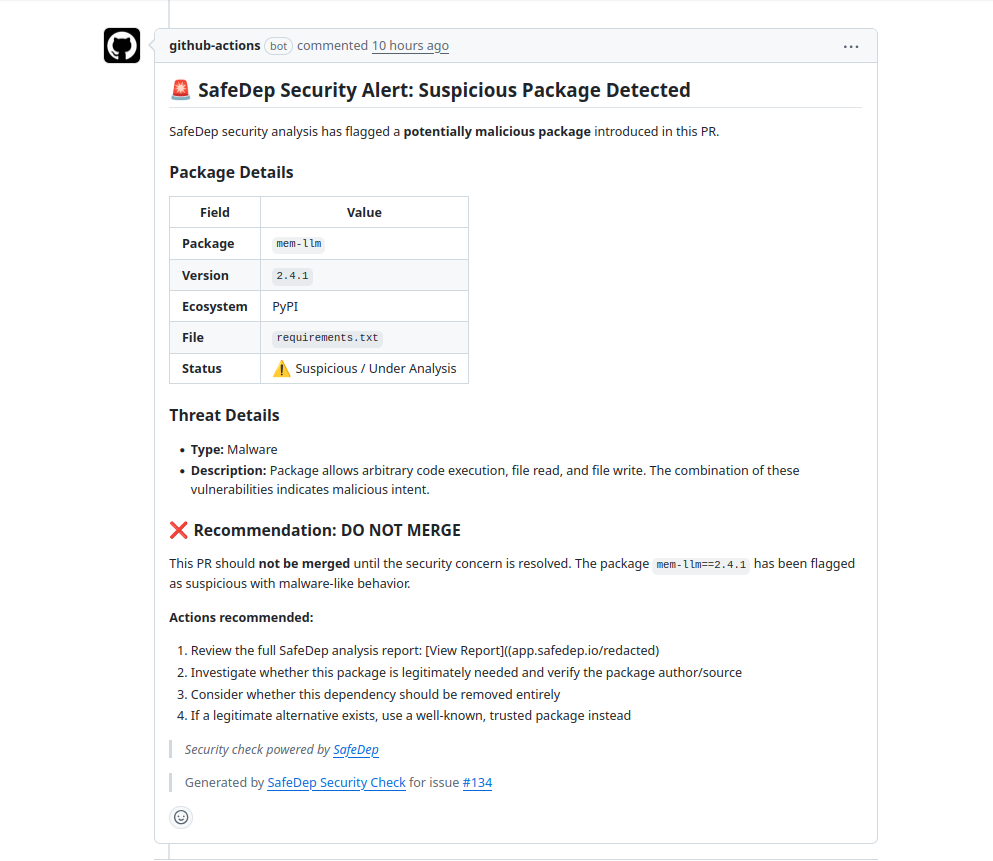The width and height of the screenshot is (993, 861).
Task: Click the SafeDep Security Check link
Action: (336, 782)
